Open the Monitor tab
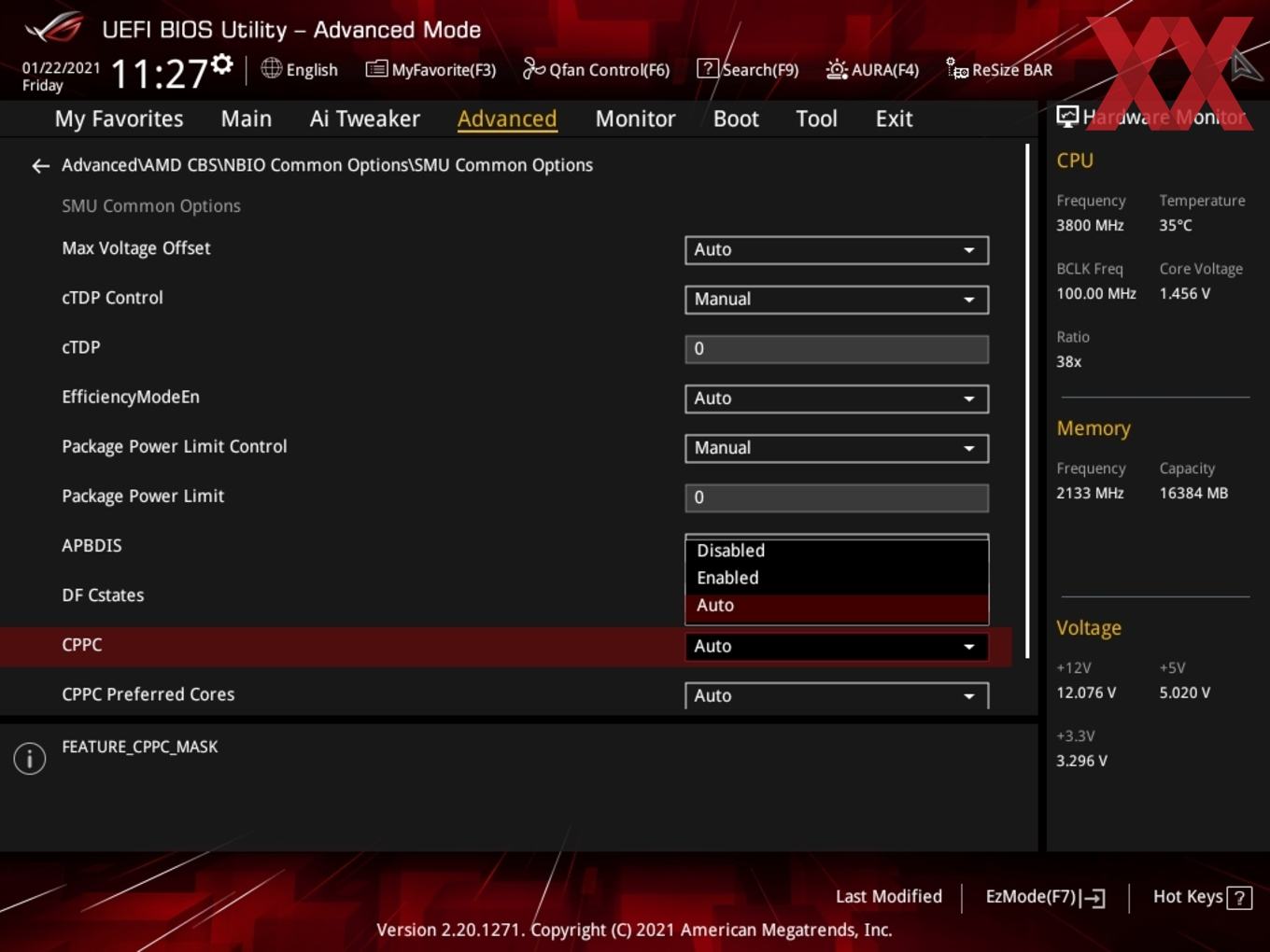The width and height of the screenshot is (1270, 952). tap(635, 119)
